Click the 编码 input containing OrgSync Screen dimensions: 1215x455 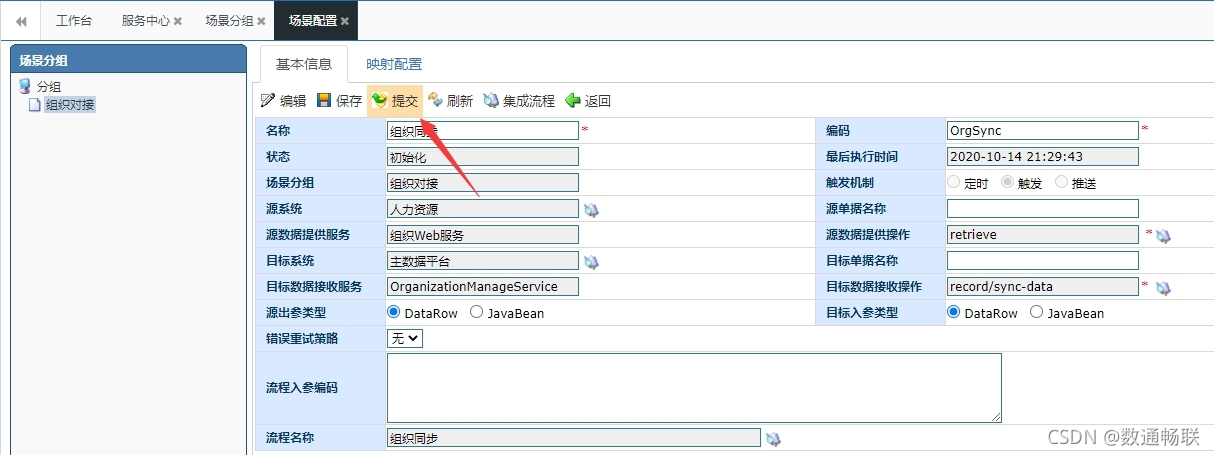coord(1042,131)
